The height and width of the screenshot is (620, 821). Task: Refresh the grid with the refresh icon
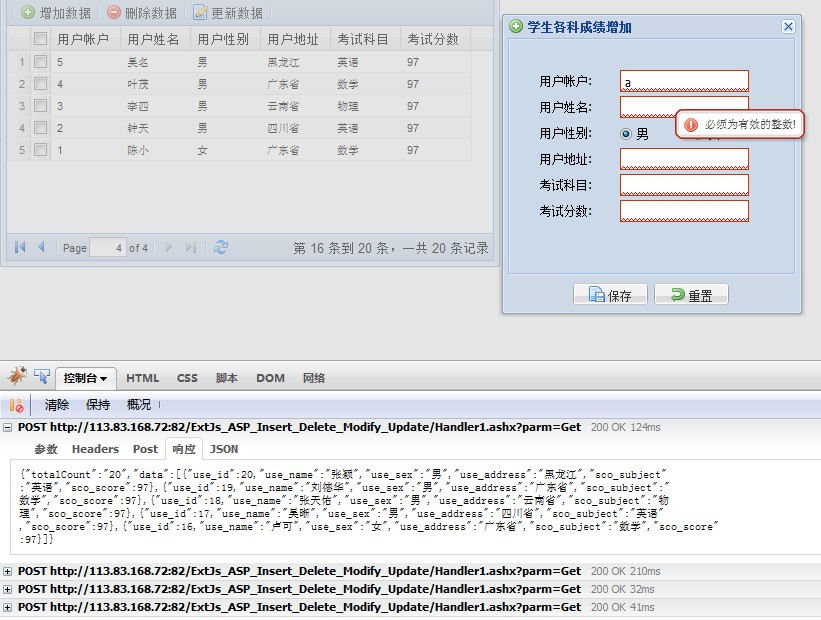tap(221, 247)
